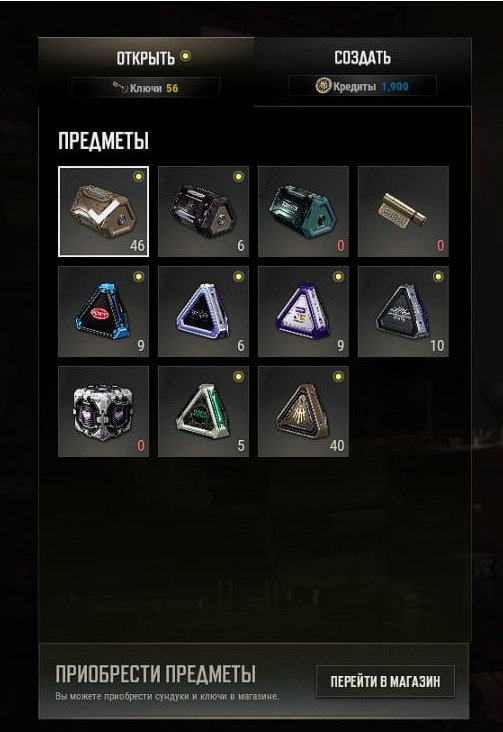
Task: Choose the purple triangular crate with count 9
Action: [x=303, y=311]
